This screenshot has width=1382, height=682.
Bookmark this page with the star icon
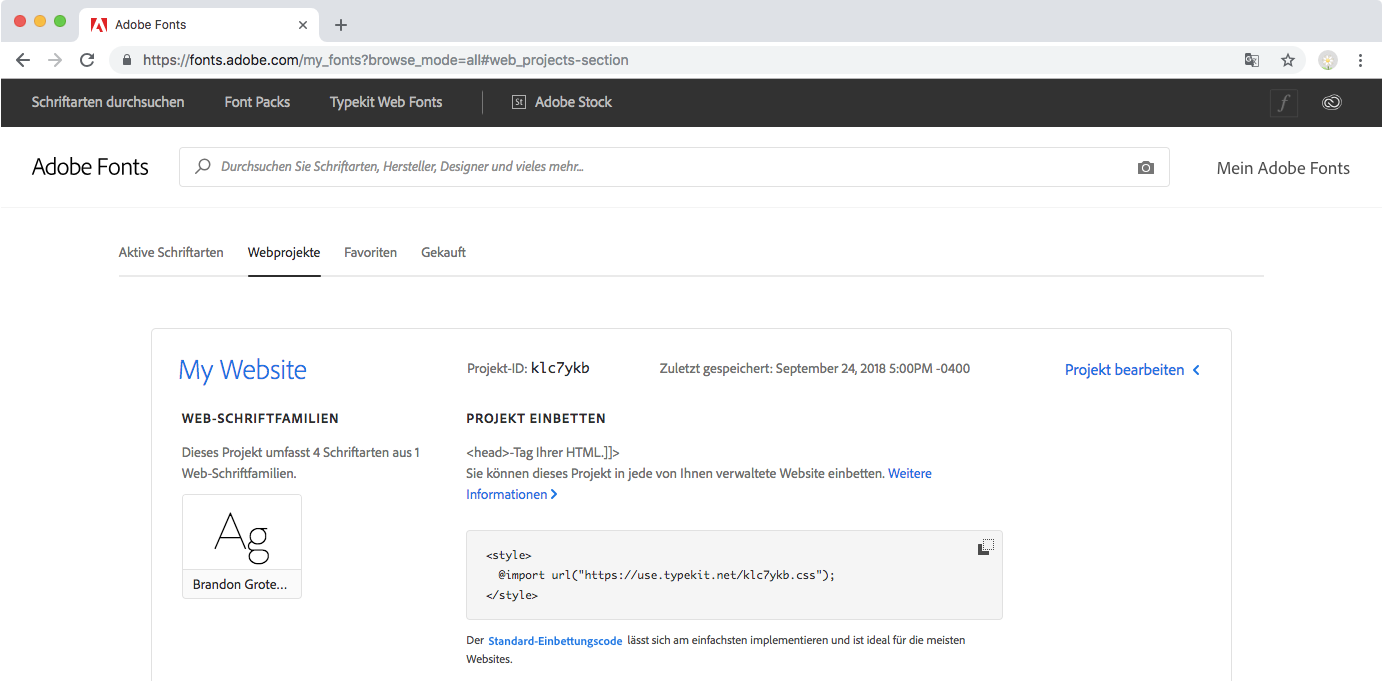coord(1288,60)
